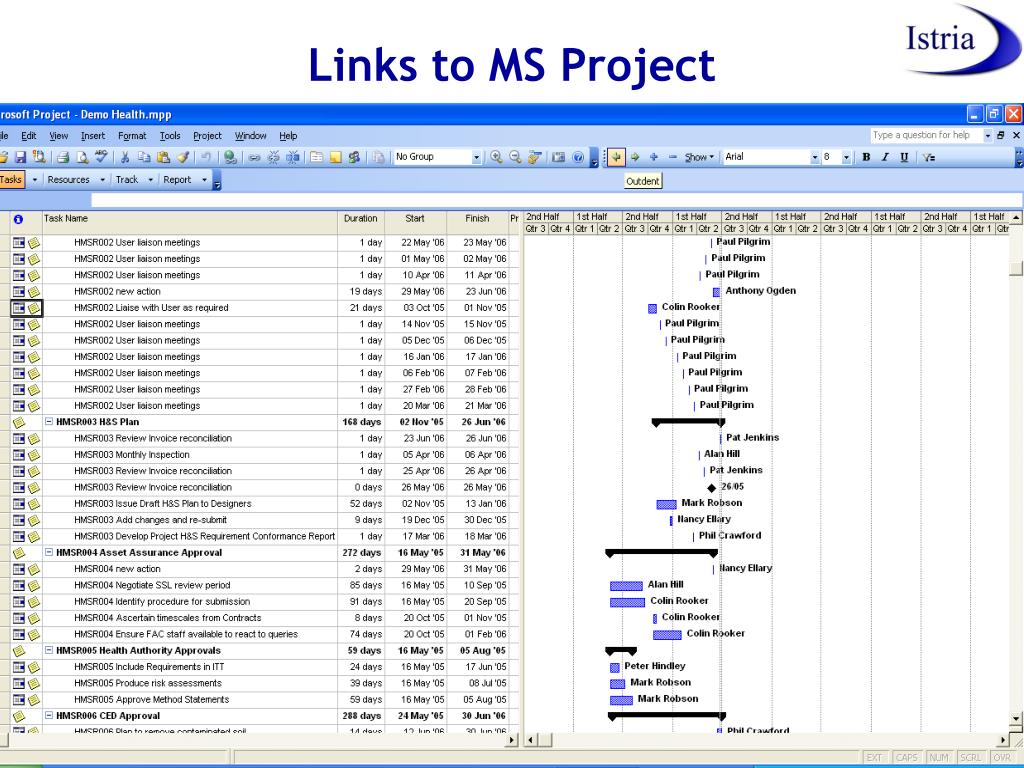The width and height of the screenshot is (1024, 768).
Task: Click the Copy icon in the toolbar
Action: click(144, 157)
